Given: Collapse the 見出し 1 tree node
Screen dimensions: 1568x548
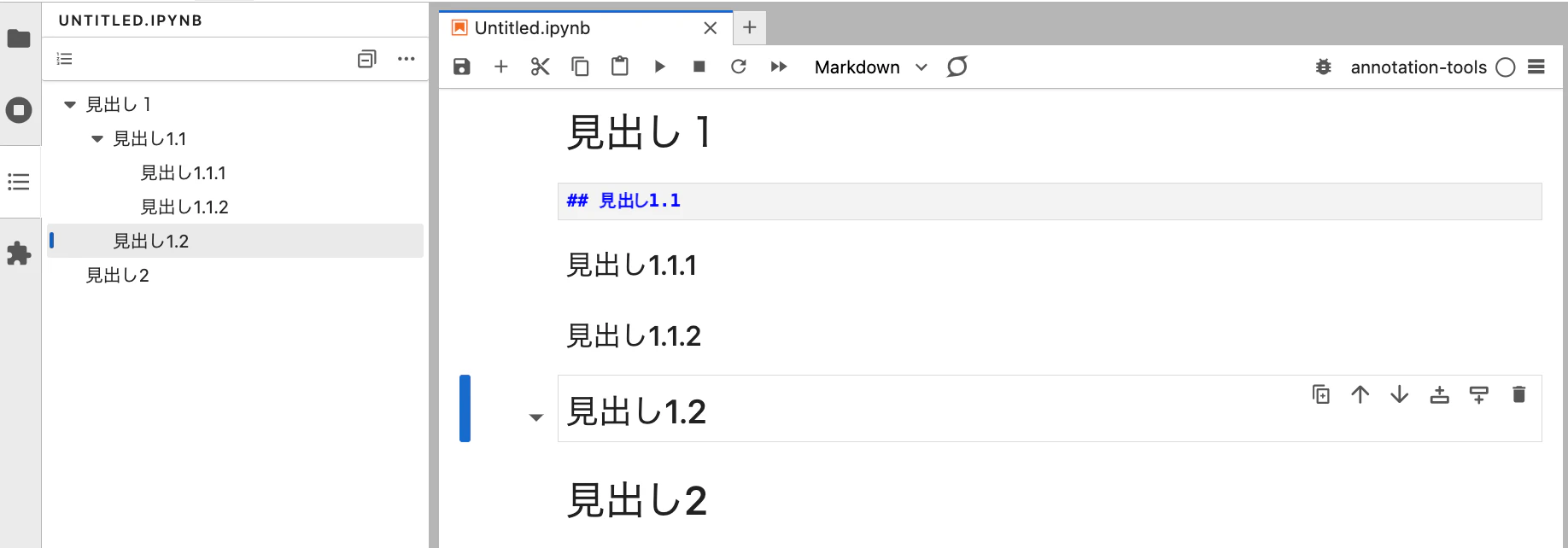Looking at the screenshot, I should click(x=70, y=105).
